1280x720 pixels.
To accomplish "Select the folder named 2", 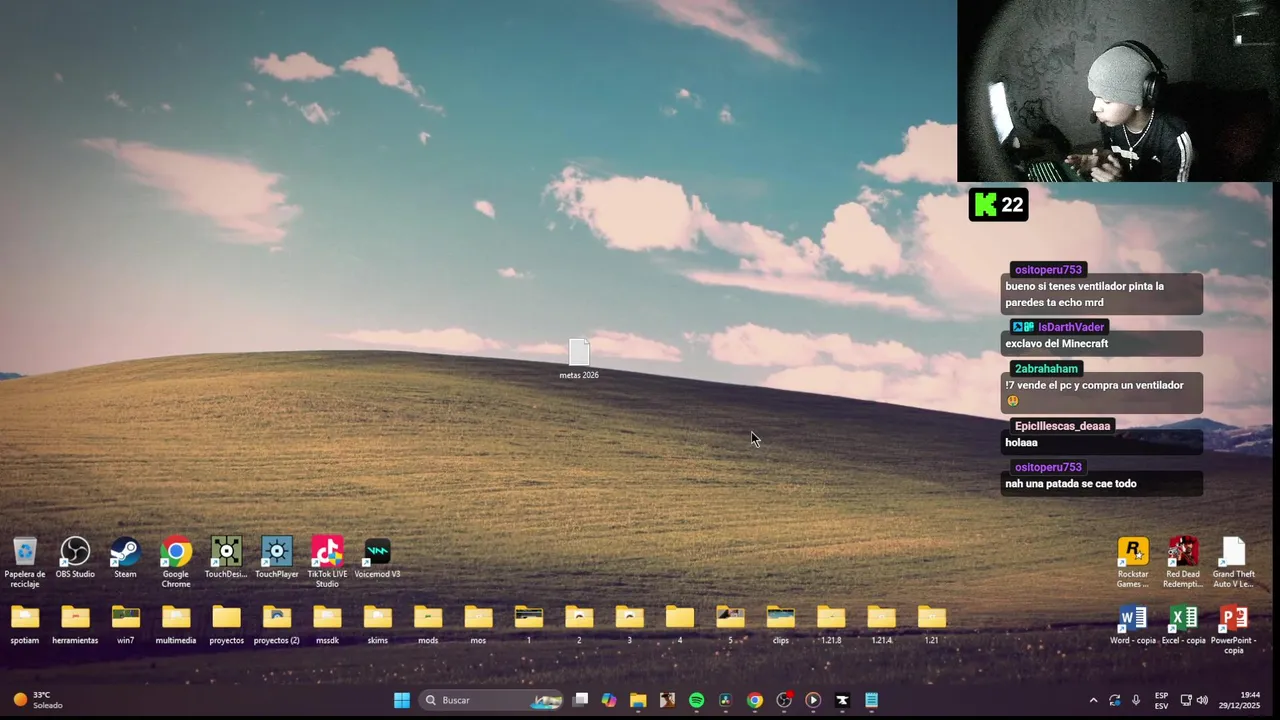I will coord(579,625).
